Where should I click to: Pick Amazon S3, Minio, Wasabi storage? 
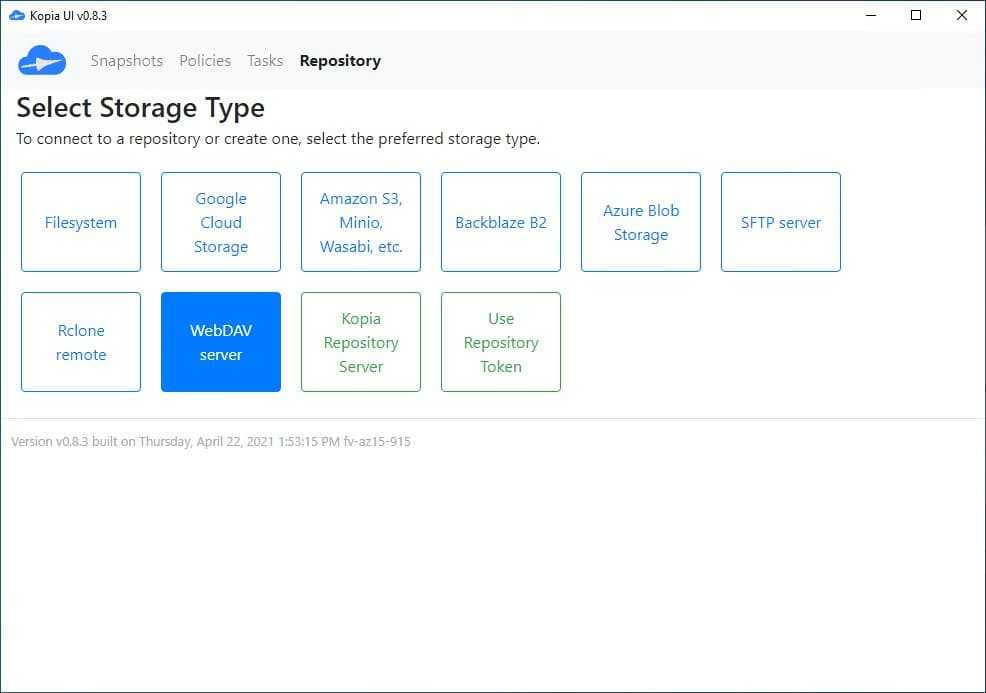click(361, 222)
